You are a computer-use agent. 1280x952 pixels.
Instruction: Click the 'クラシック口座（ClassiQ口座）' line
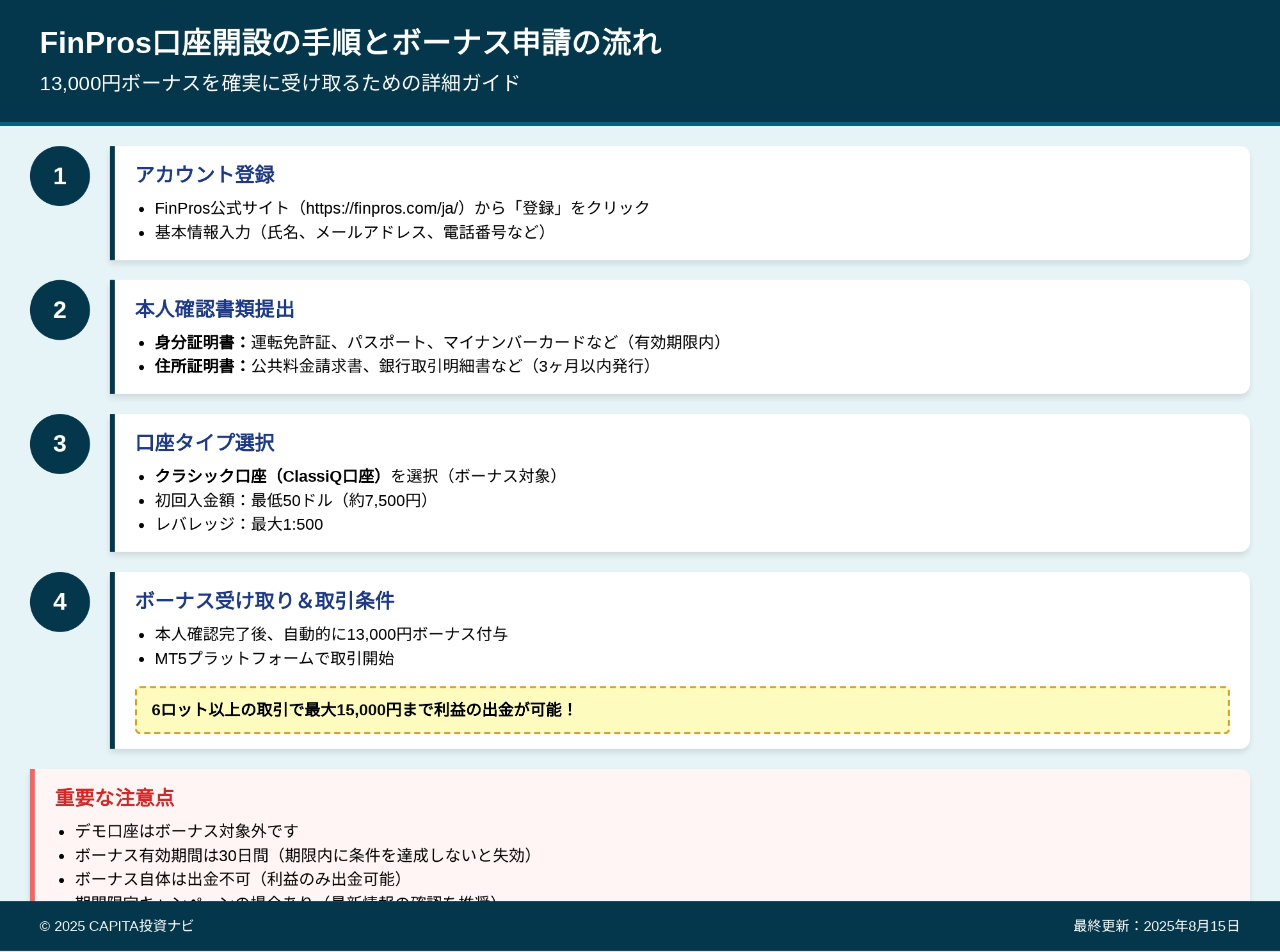click(357, 476)
